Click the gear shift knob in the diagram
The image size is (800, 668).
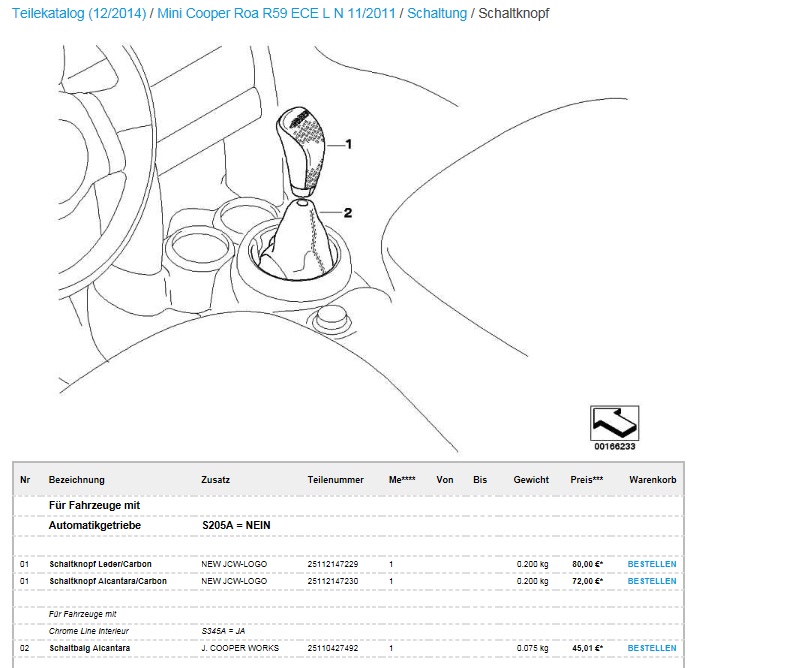tap(299, 147)
